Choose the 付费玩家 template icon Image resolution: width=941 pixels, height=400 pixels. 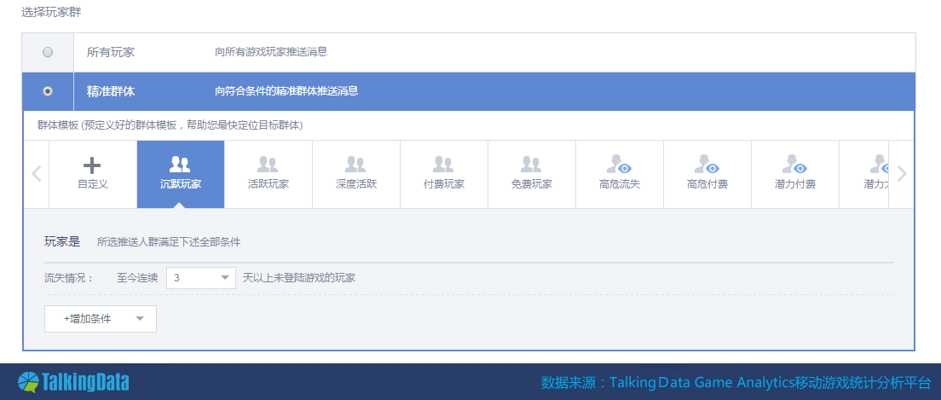pyautogui.click(x=443, y=164)
